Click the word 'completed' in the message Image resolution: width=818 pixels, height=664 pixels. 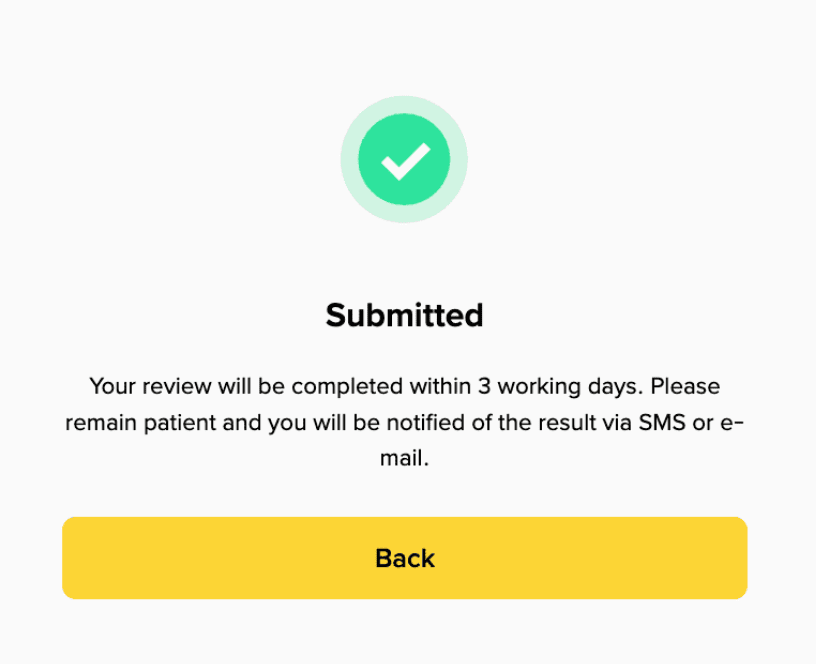click(x=347, y=387)
